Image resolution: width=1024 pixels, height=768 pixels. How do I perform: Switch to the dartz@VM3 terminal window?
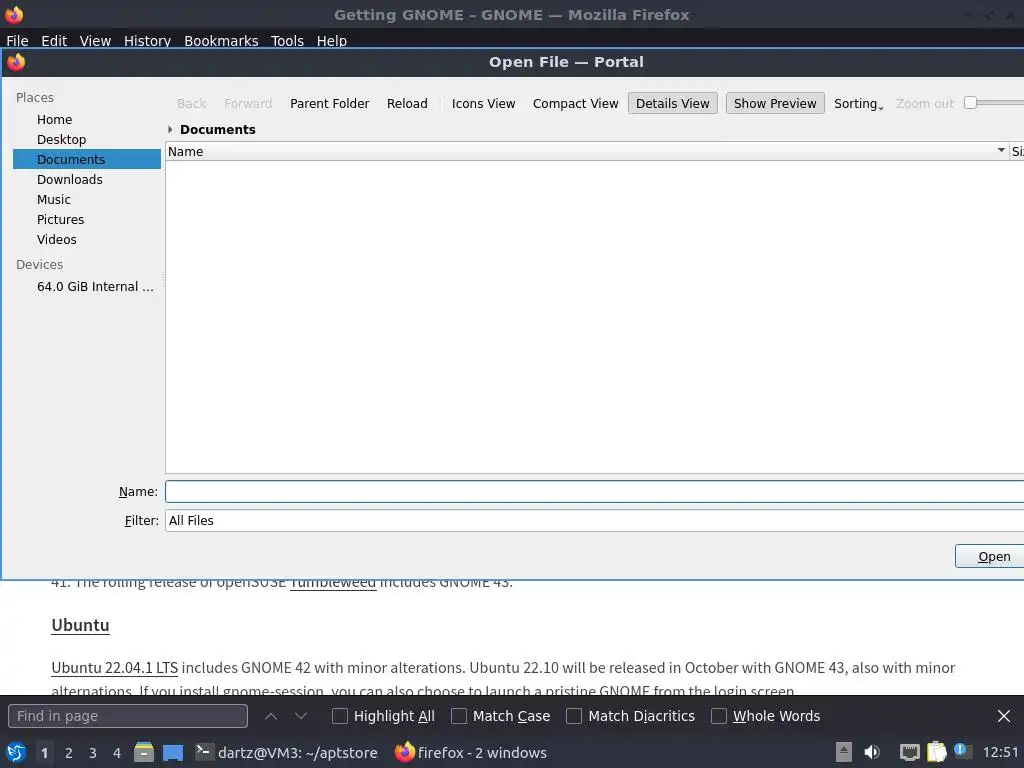[x=287, y=752]
